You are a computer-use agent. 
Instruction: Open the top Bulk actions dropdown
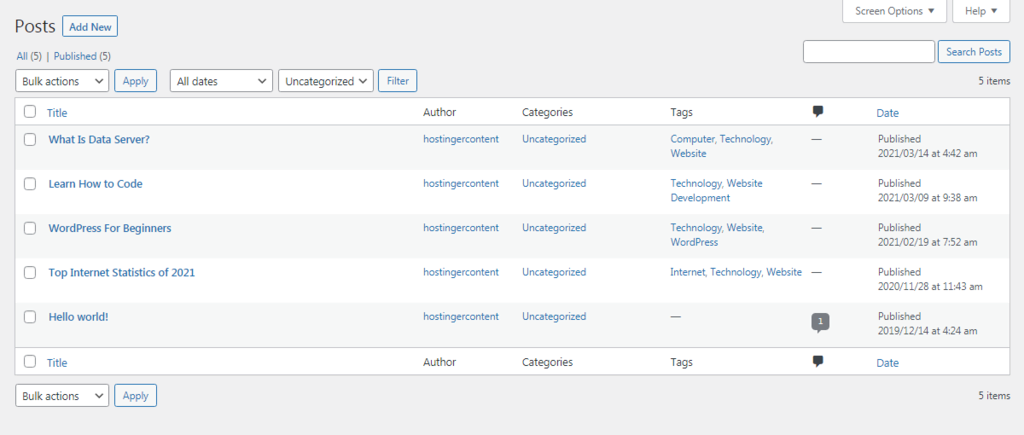click(x=62, y=81)
